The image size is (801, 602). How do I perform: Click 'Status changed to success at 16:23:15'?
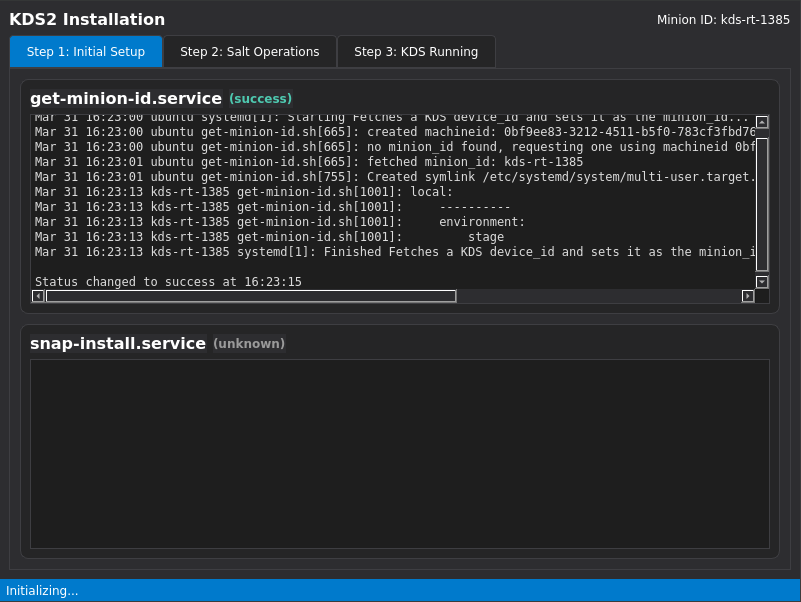coord(168,282)
